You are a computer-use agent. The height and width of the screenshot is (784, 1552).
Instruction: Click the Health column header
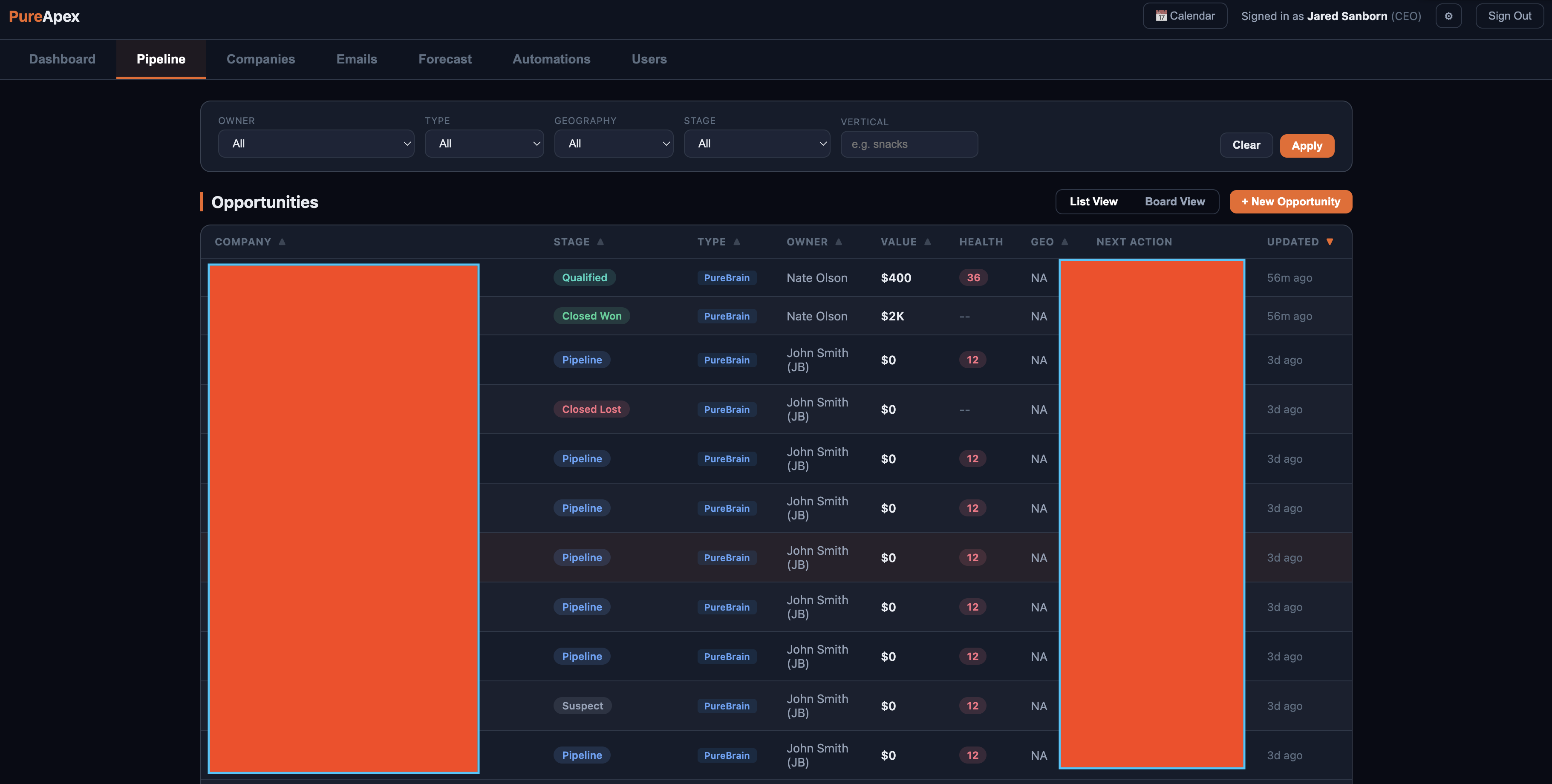point(981,242)
